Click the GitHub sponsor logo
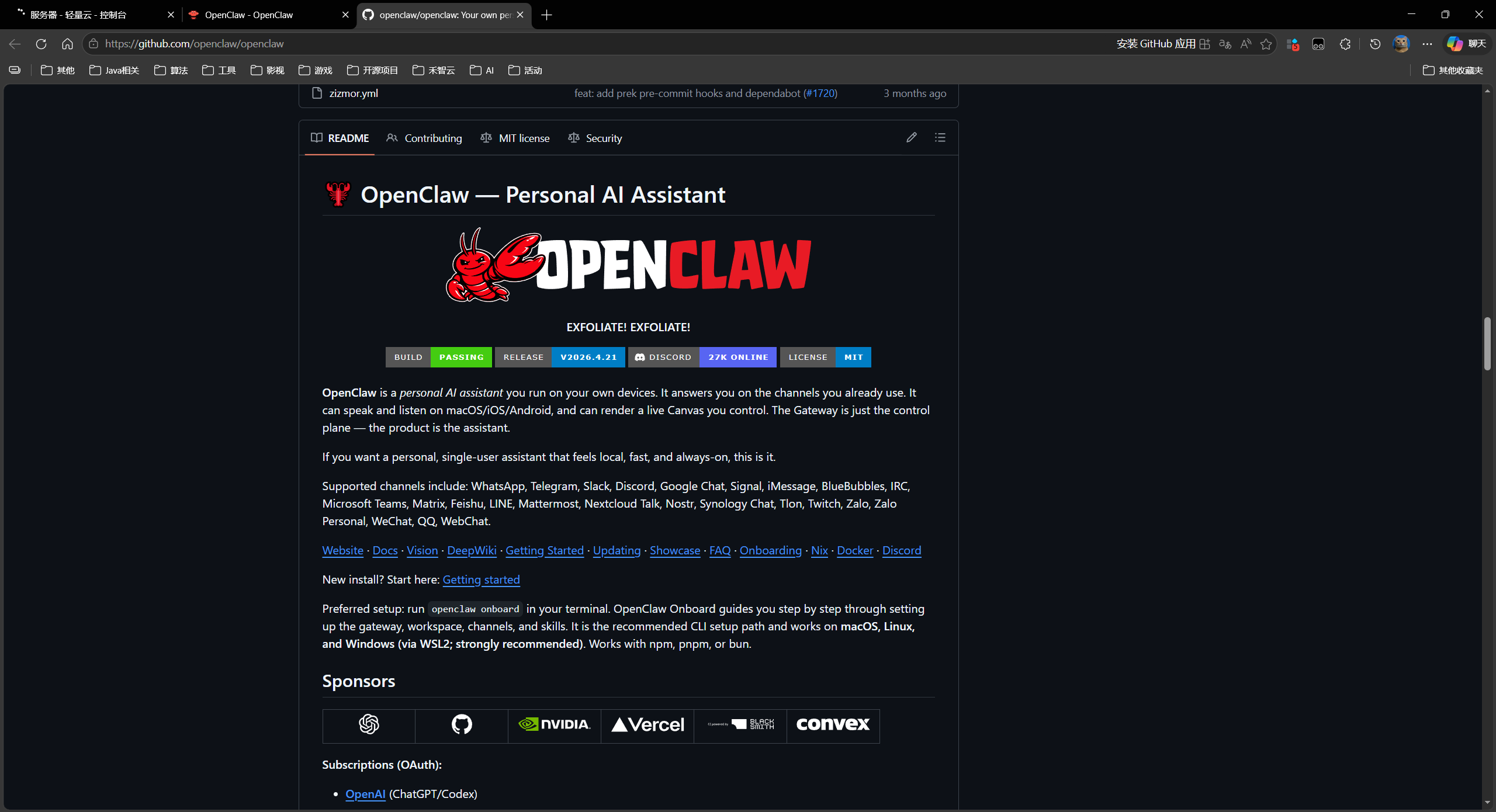Image resolution: width=1496 pixels, height=812 pixels. (461, 725)
